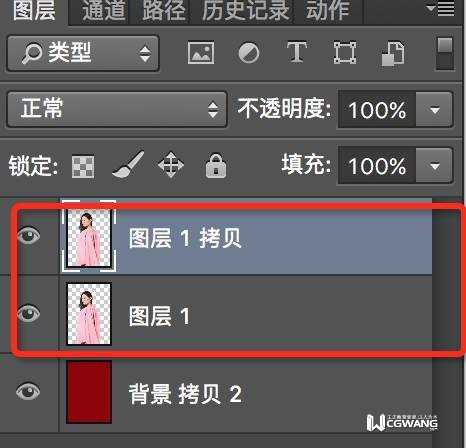Filter for adjustment layers icon

tap(249, 52)
